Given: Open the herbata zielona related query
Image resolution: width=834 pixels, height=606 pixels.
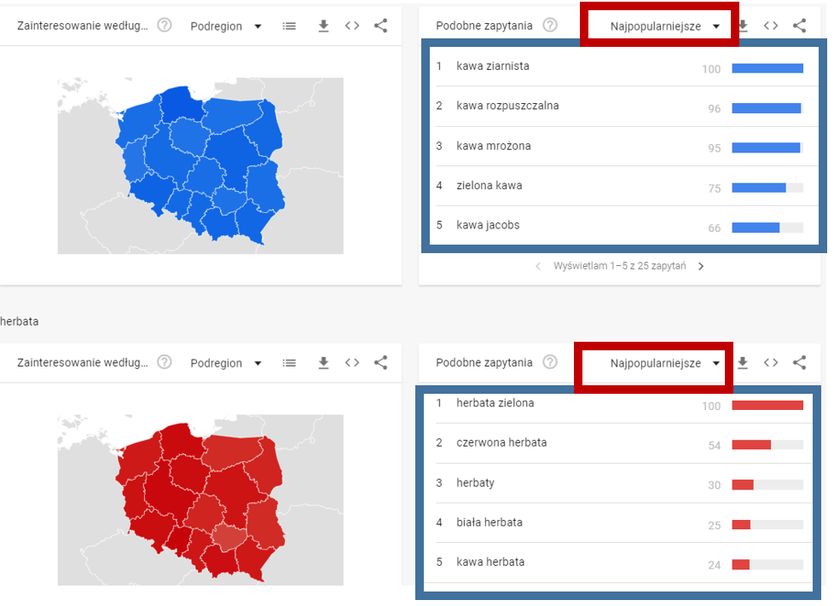Looking at the screenshot, I should [493, 403].
